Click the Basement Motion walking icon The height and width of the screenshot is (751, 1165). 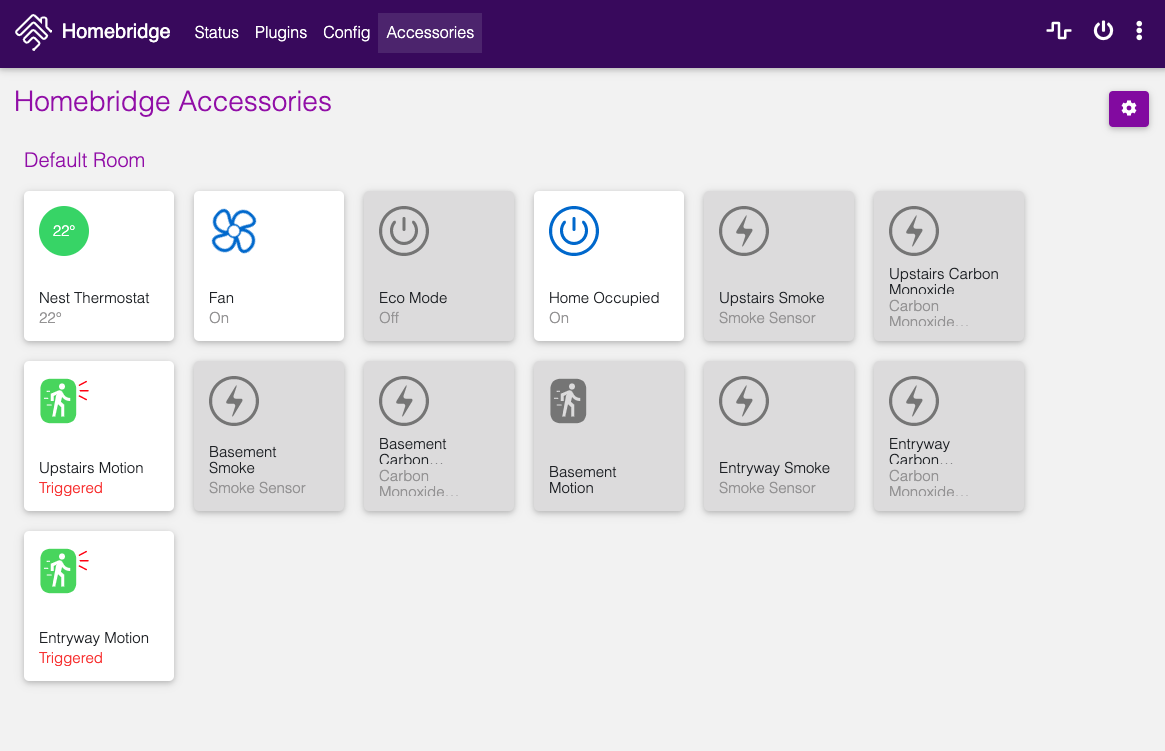click(568, 401)
